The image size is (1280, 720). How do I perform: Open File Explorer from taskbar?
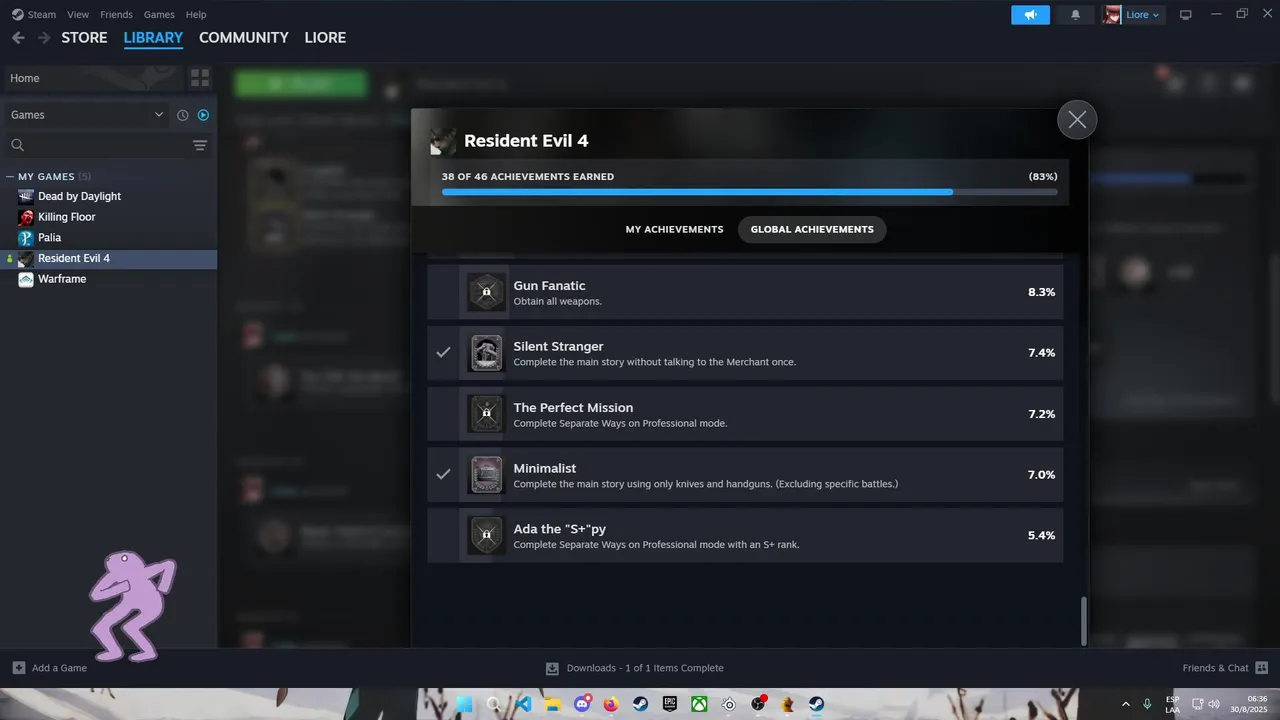pyautogui.click(x=552, y=704)
